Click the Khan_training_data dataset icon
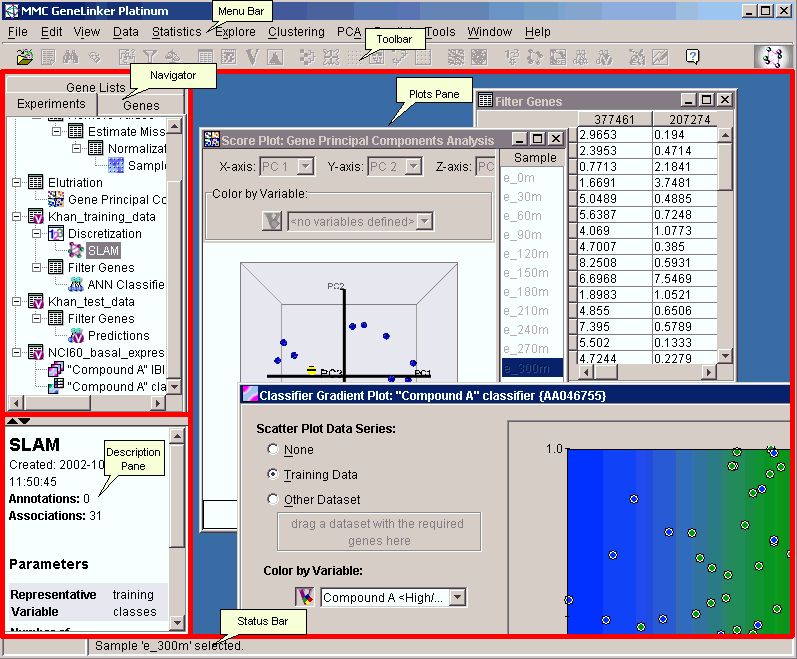 click(x=36, y=216)
